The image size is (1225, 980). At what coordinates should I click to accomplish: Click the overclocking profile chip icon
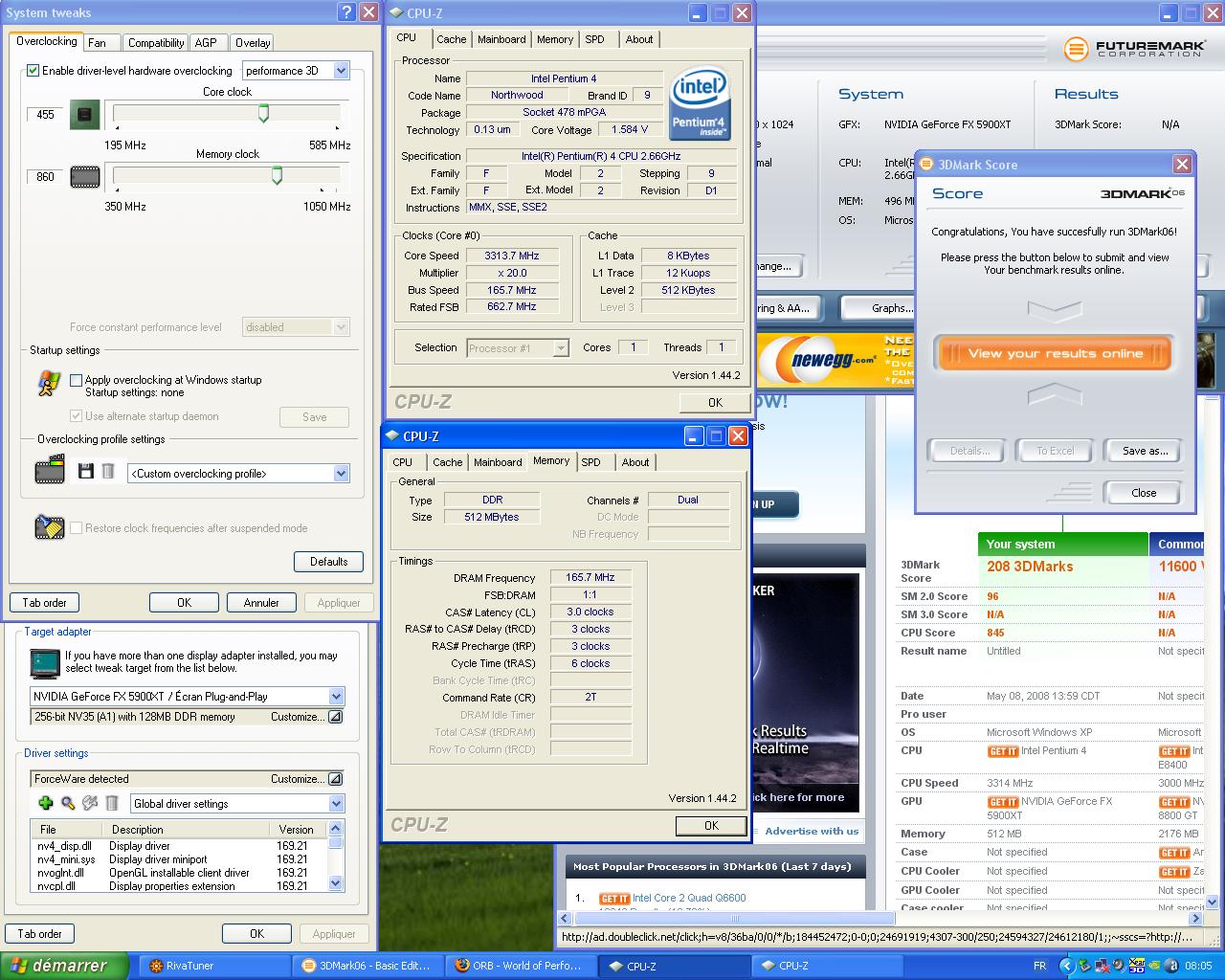point(49,471)
